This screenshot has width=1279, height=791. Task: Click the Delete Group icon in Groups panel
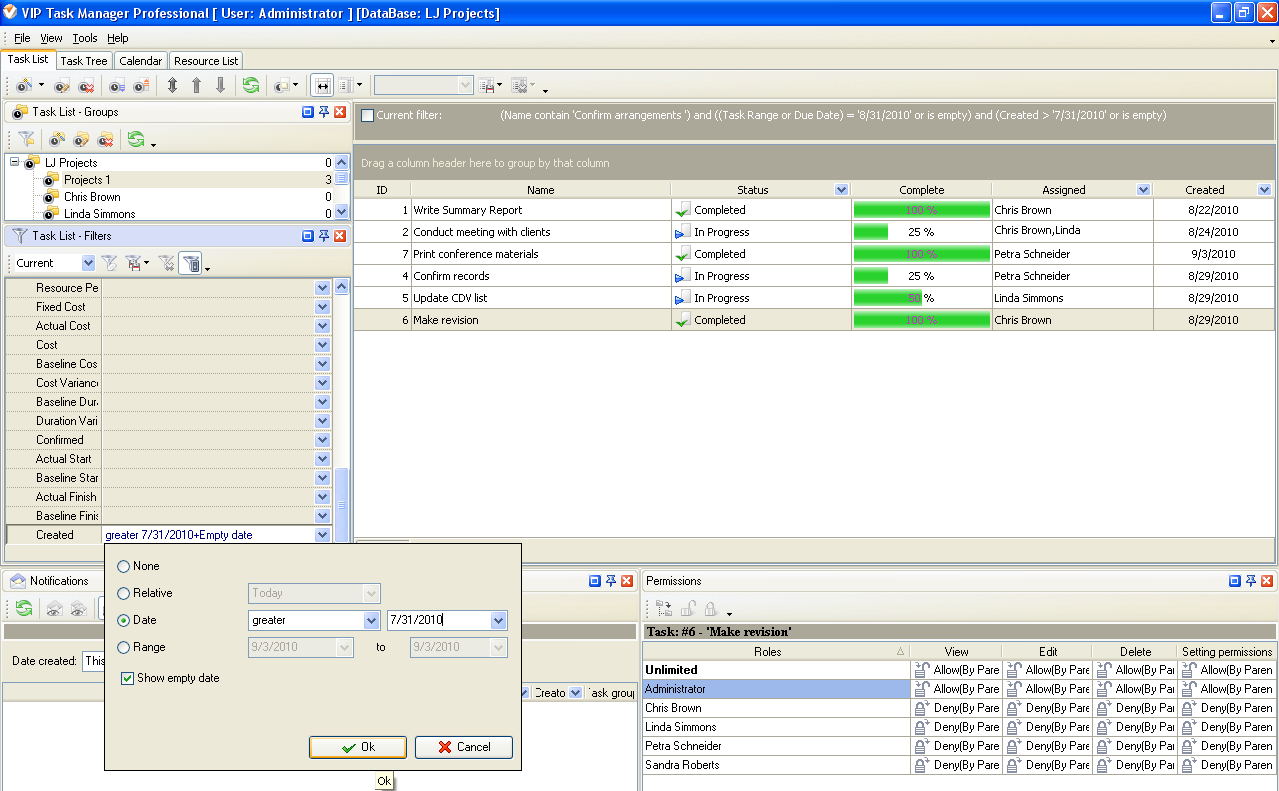(105, 139)
